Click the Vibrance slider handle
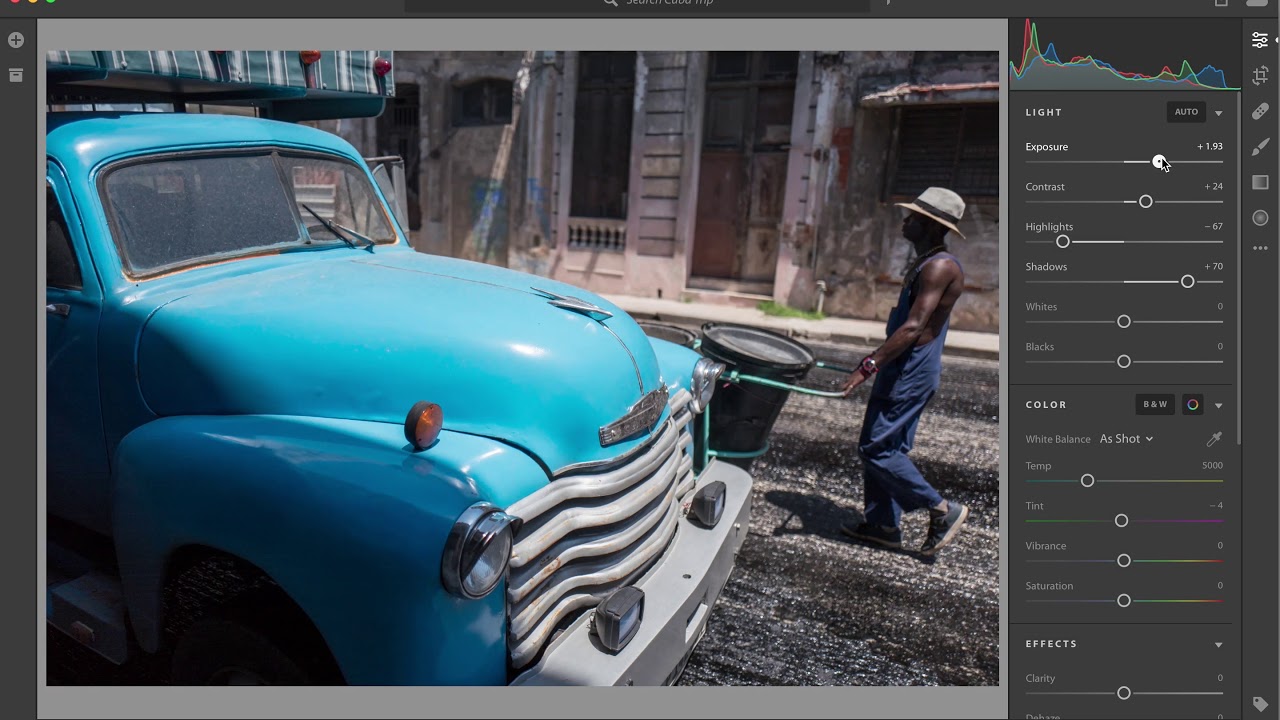Image resolution: width=1280 pixels, height=720 pixels. click(x=1124, y=561)
